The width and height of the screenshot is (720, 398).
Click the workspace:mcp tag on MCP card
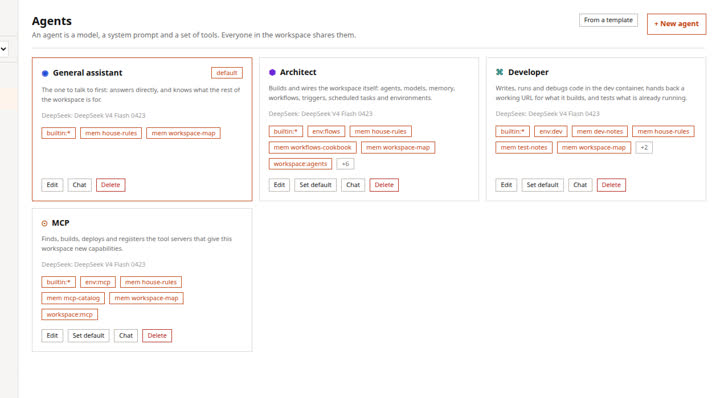tap(70, 314)
